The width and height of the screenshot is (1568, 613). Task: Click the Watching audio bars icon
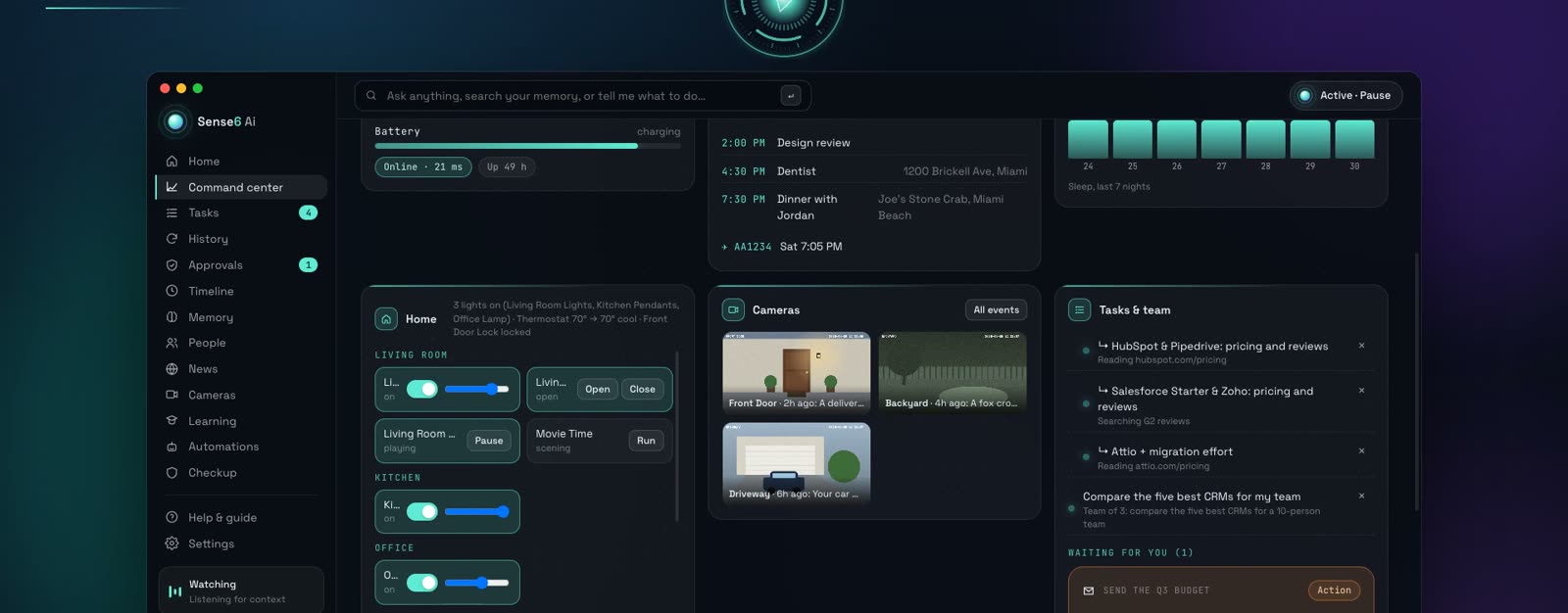pos(174,591)
